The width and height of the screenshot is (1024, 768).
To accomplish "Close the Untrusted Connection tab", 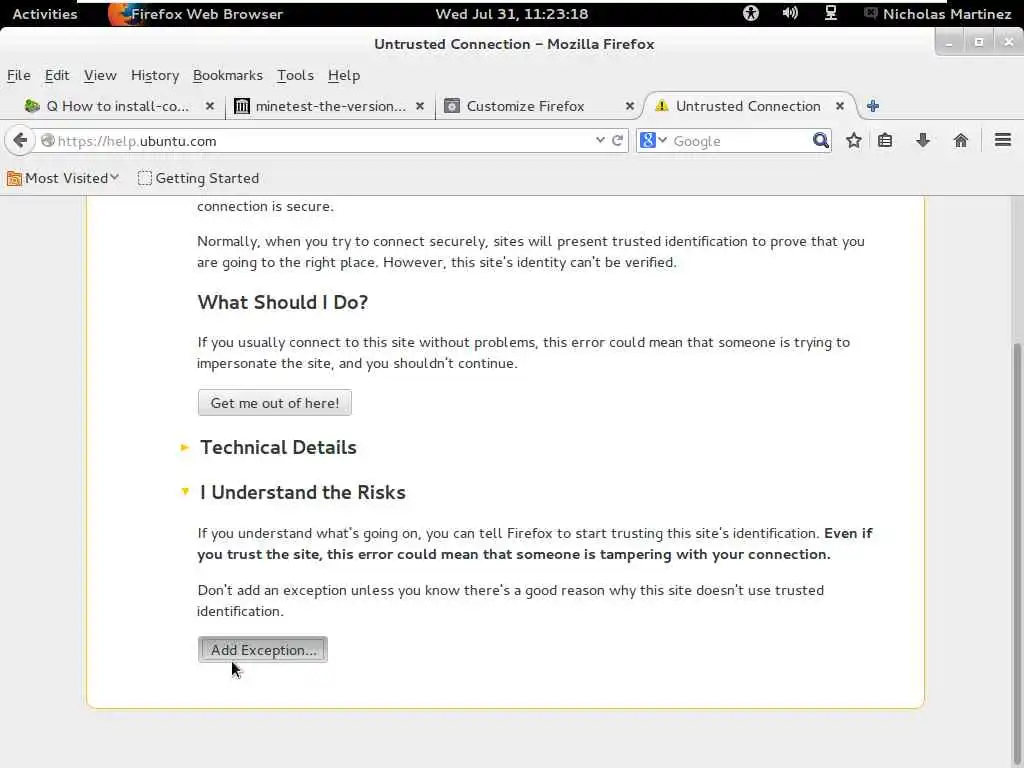I will pos(840,106).
